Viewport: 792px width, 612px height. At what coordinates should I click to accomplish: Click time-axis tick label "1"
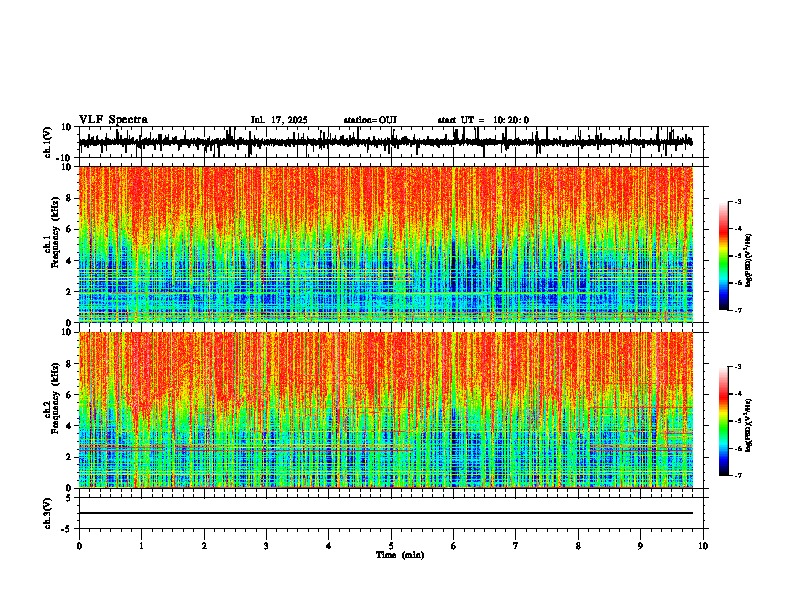coord(141,546)
